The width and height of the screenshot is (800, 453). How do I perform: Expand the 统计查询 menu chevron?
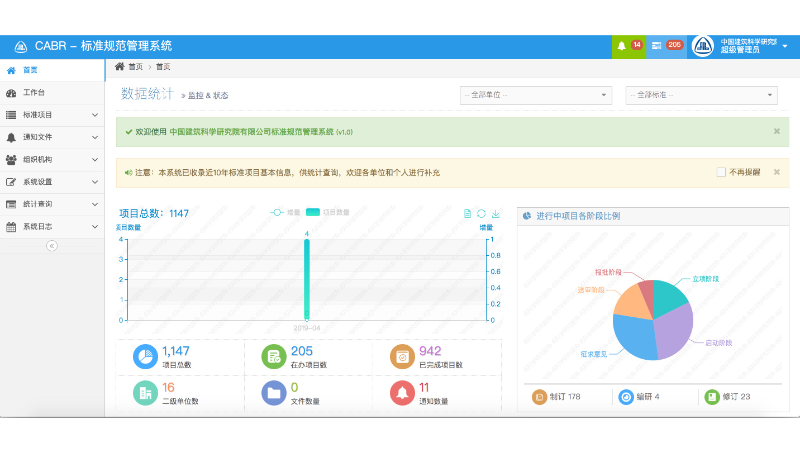coord(95,204)
